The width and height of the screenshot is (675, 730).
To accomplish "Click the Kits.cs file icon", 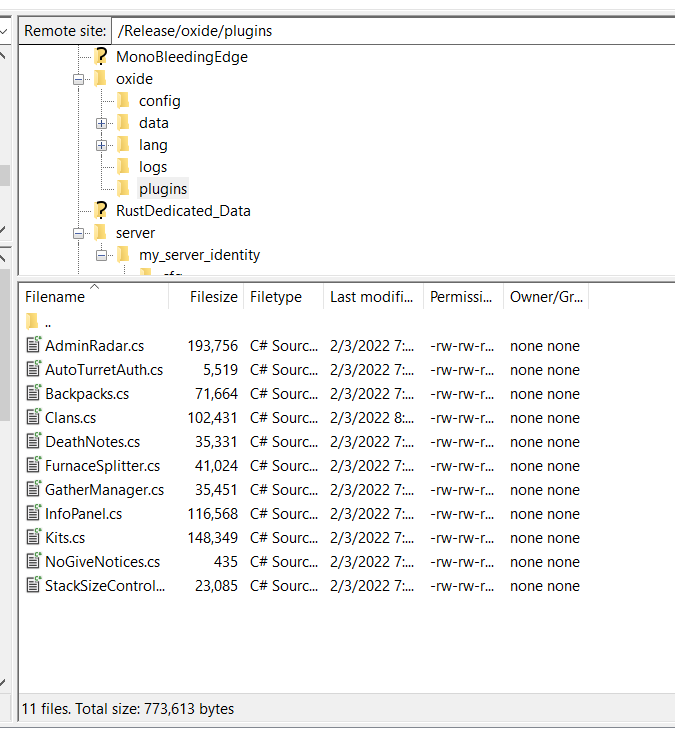I will tap(34, 537).
